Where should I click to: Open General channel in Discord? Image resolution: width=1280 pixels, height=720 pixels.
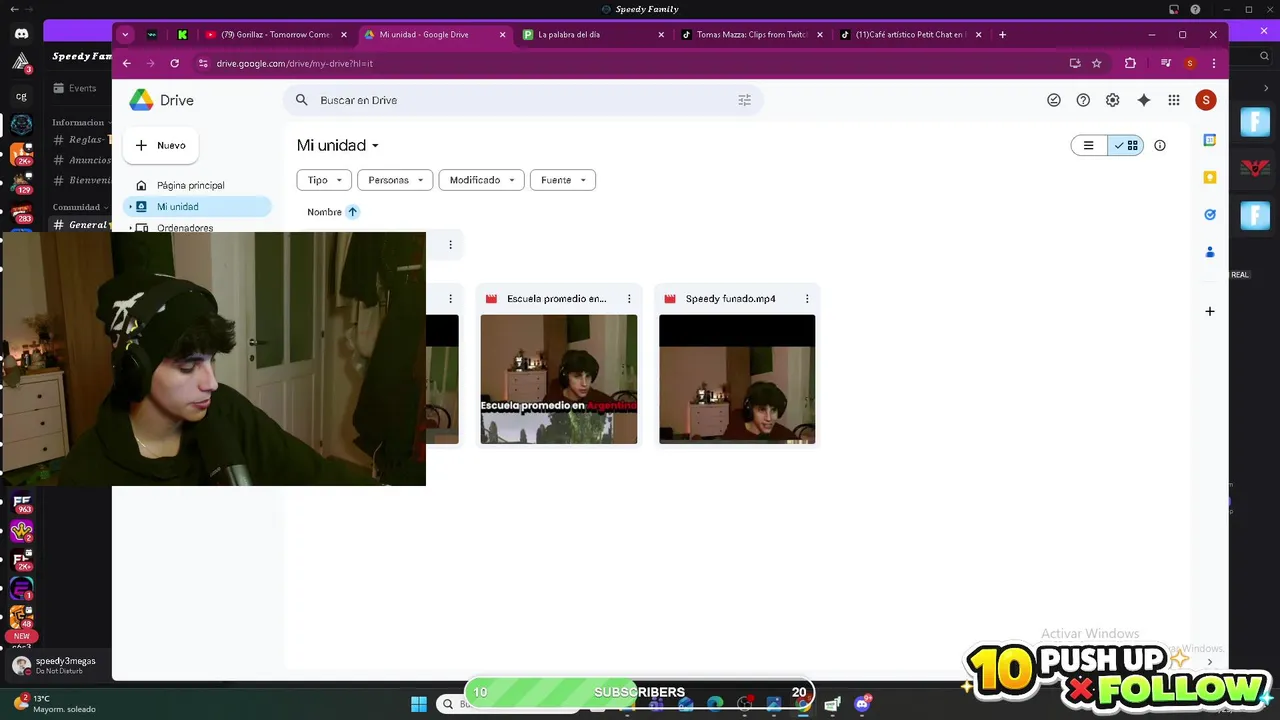88,225
